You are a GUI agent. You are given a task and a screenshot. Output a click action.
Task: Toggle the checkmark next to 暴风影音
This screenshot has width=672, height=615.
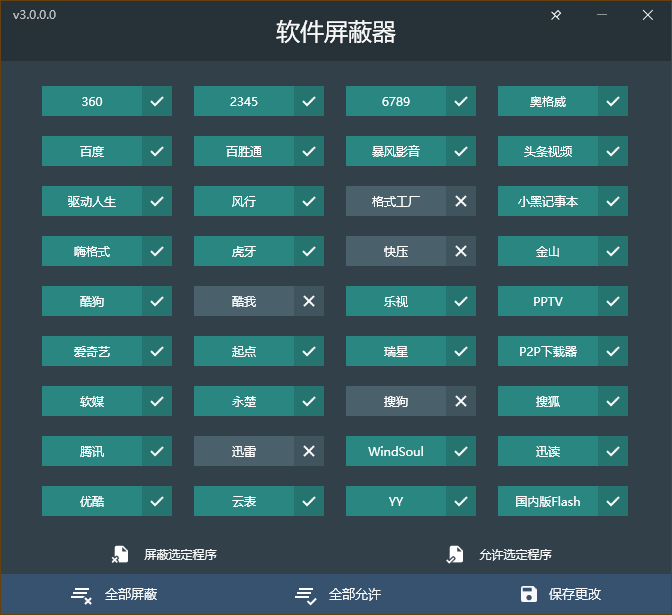461,151
